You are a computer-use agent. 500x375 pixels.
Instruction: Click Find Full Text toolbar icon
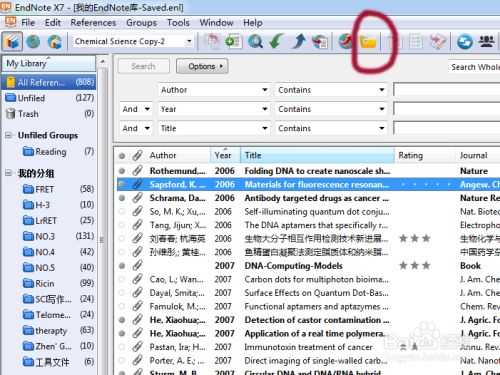click(x=320, y=42)
